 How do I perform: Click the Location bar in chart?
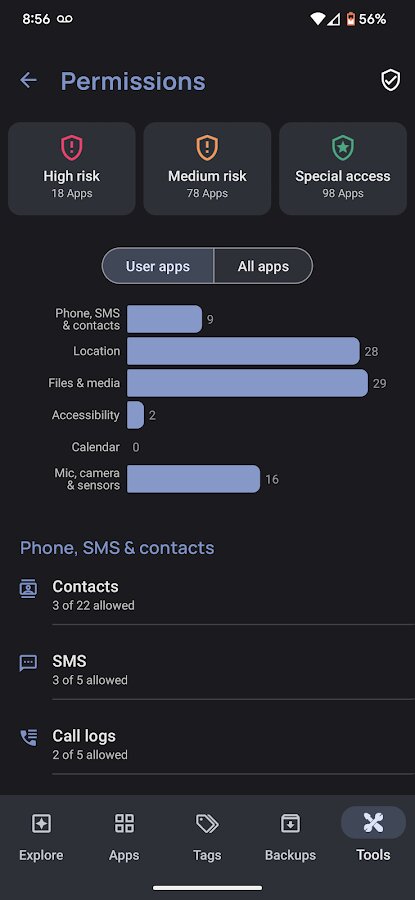click(x=243, y=351)
